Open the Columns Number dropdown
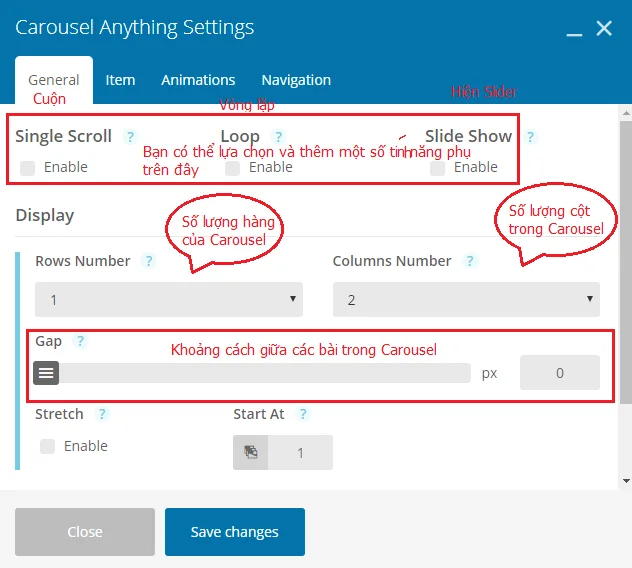The width and height of the screenshot is (632, 568). pos(466,300)
